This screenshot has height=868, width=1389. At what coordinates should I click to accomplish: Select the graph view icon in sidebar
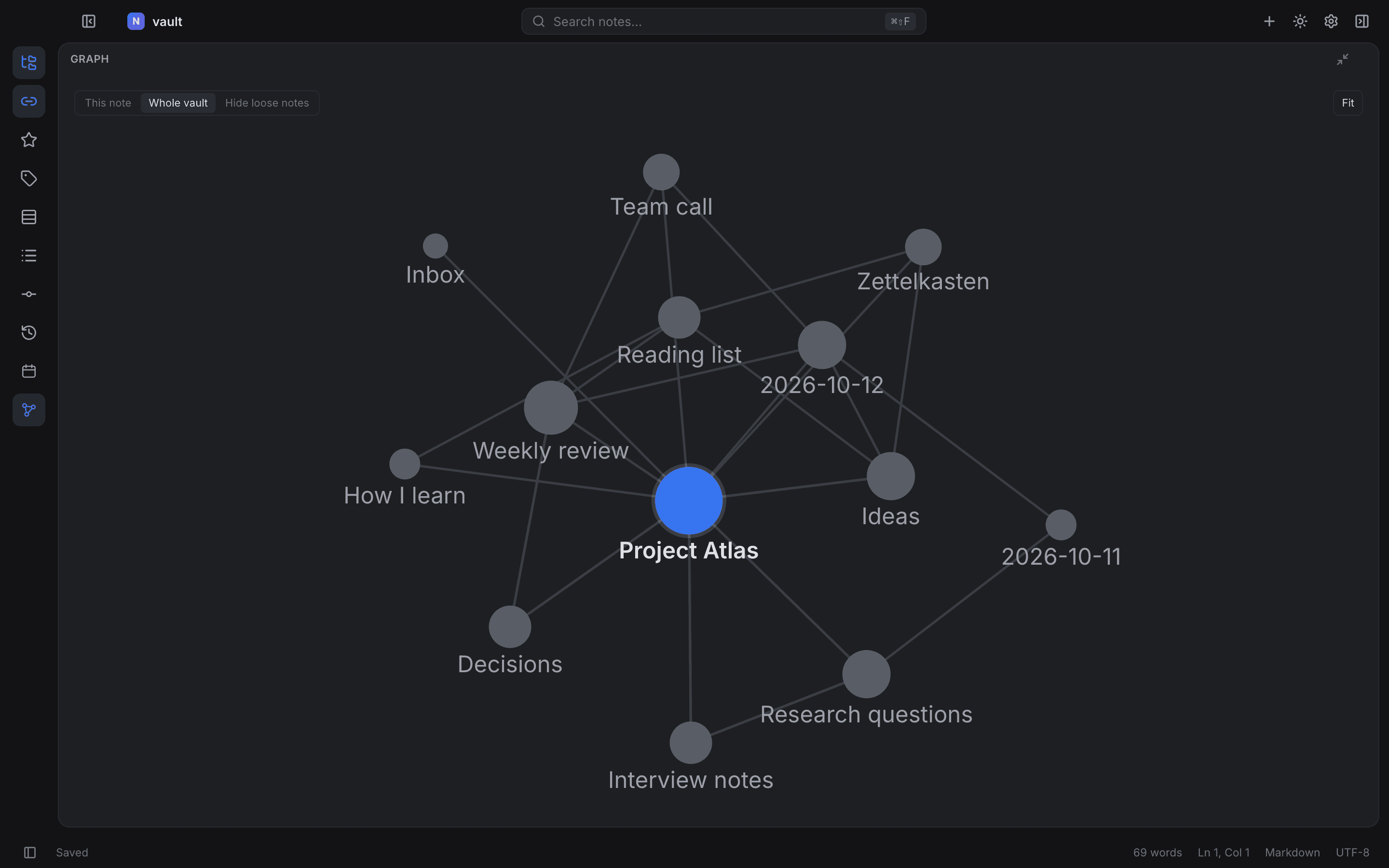click(29, 410)
